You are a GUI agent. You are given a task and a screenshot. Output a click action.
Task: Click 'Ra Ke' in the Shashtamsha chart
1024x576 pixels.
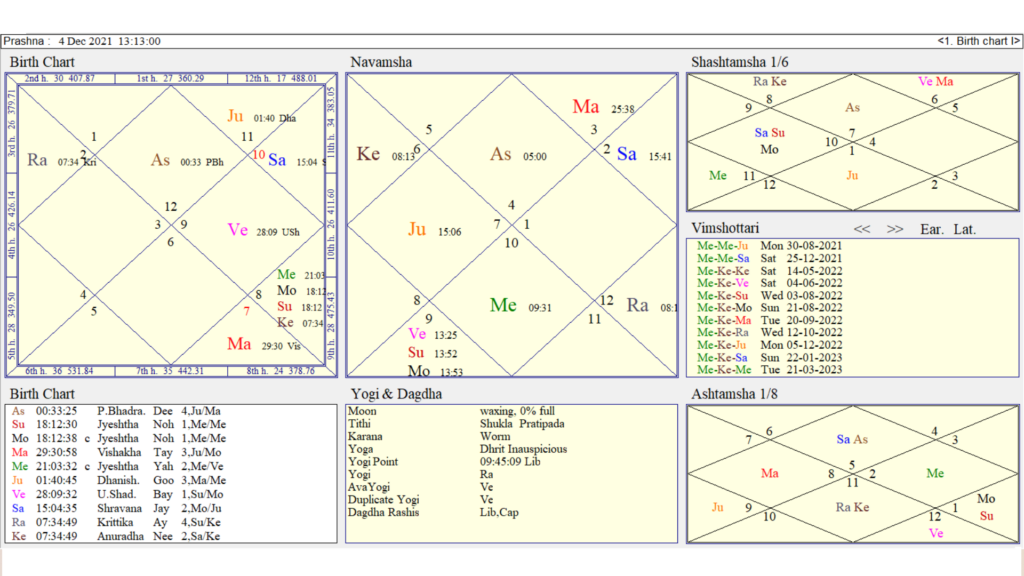tap(769, 82)
